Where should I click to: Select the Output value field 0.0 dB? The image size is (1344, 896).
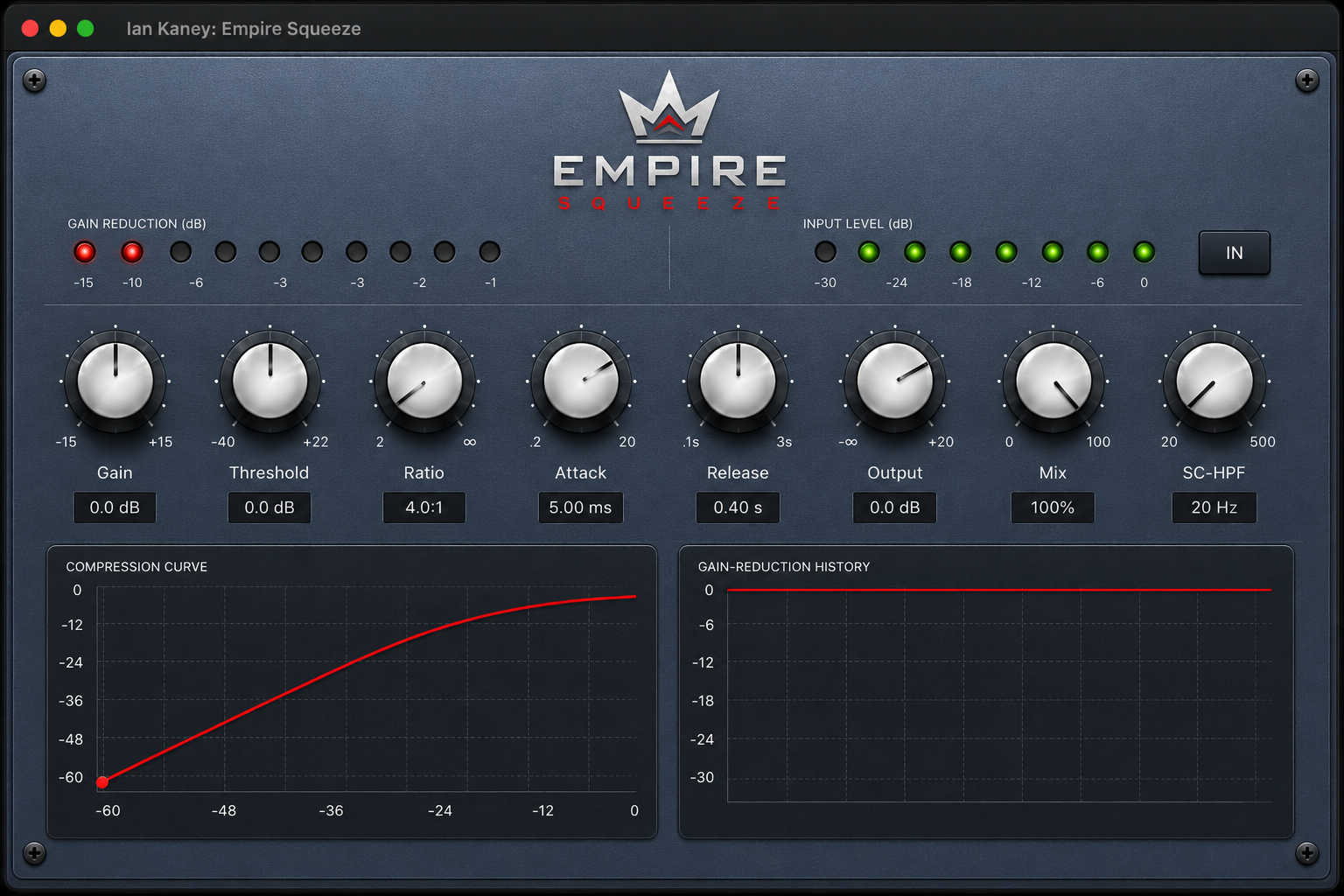click(x=895, y=507)
